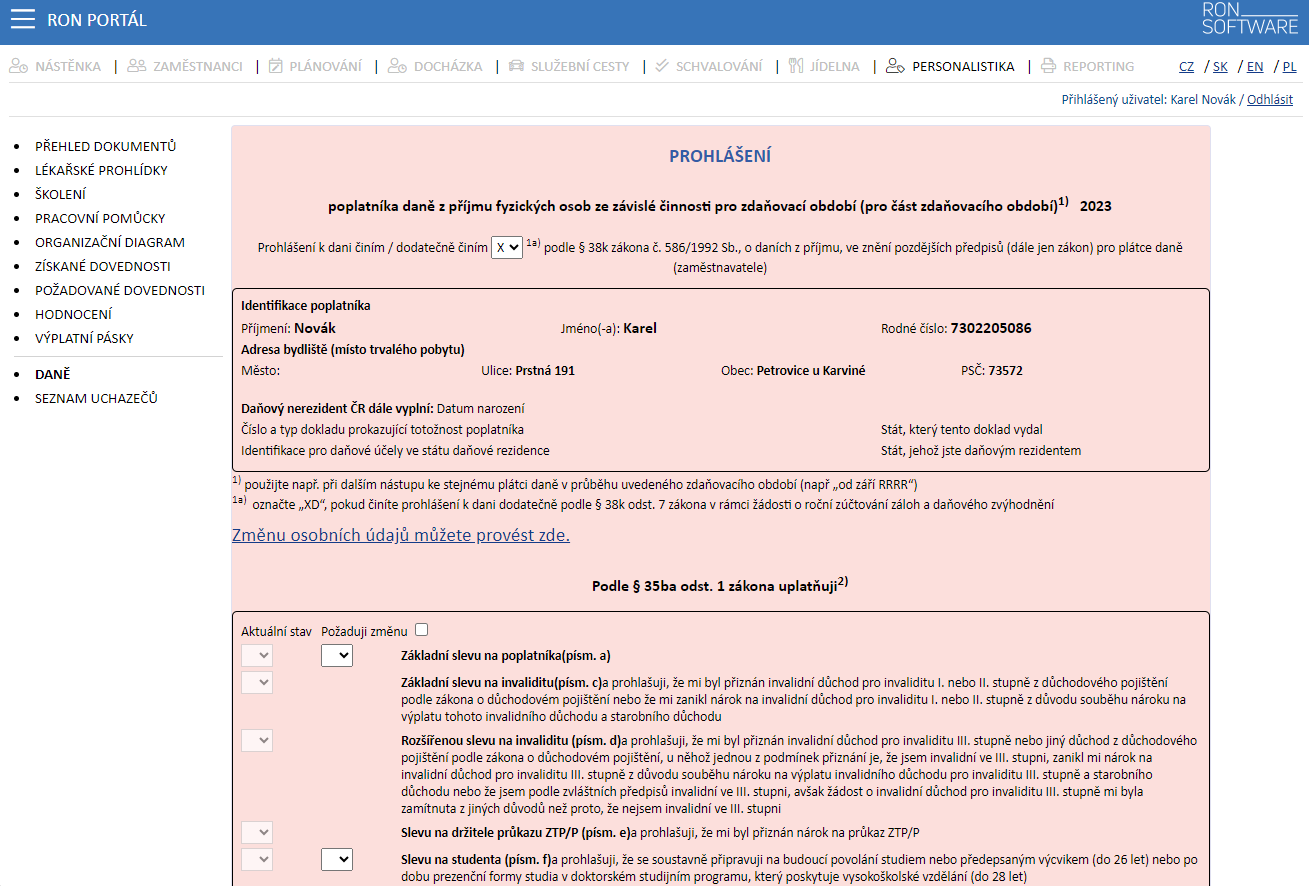
Task: Open Požaduji změnu dropdown for Slevu na studenta
Action: click(337, 859)
